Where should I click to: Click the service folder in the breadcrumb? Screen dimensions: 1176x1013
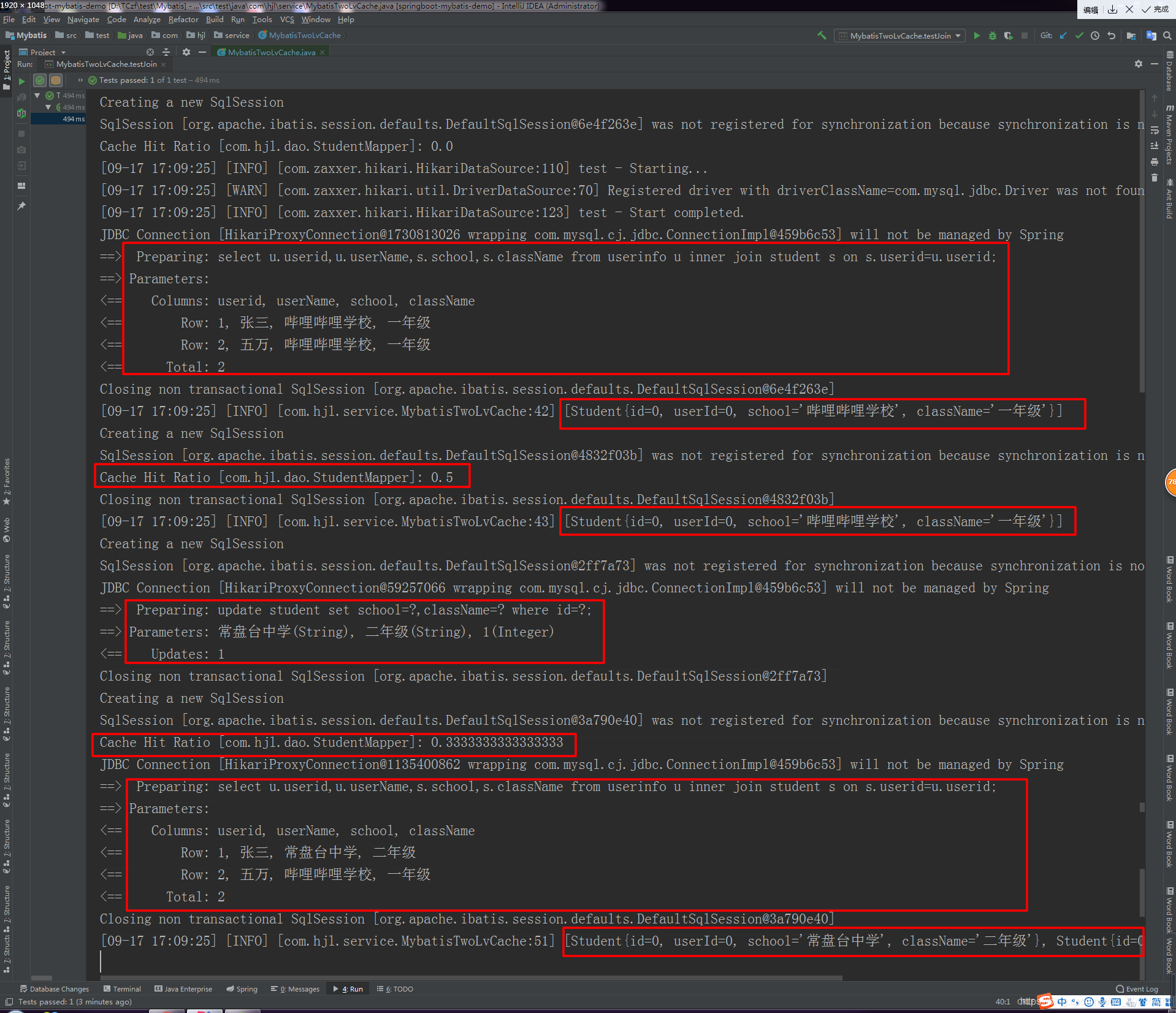pos(232,36)
